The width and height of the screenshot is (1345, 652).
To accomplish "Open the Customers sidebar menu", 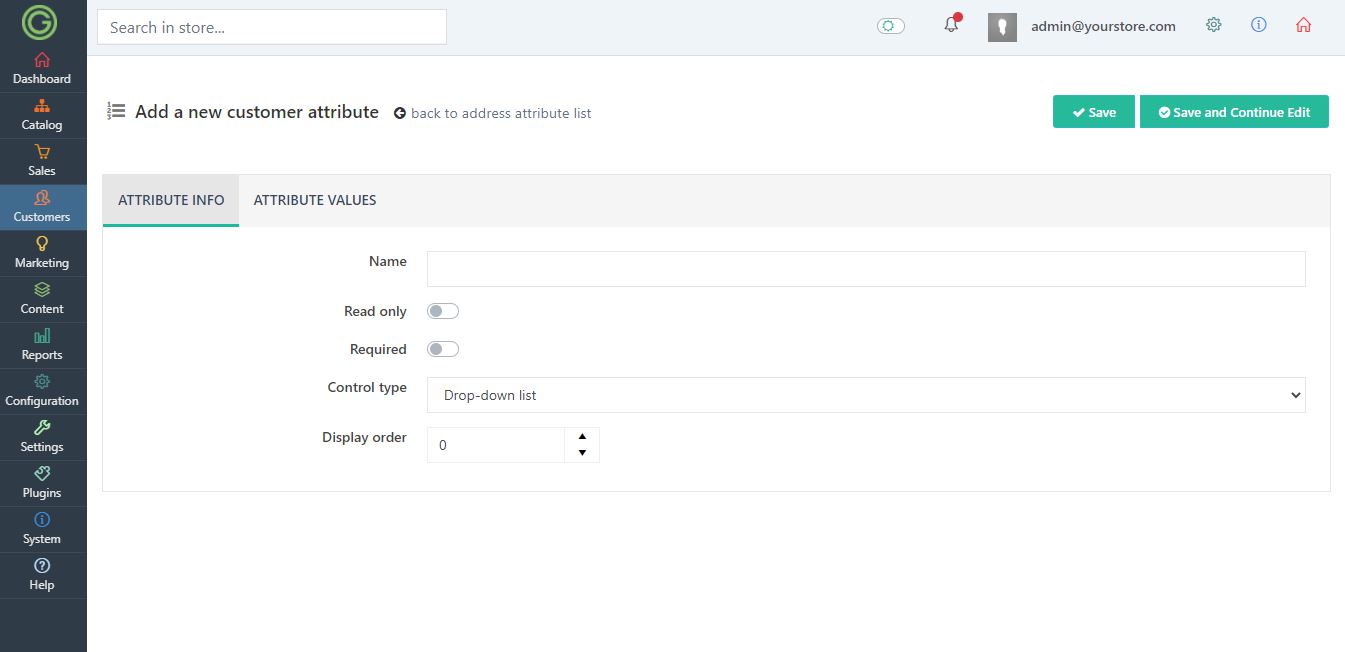I will pyautogui.click(x=42, y=207).
